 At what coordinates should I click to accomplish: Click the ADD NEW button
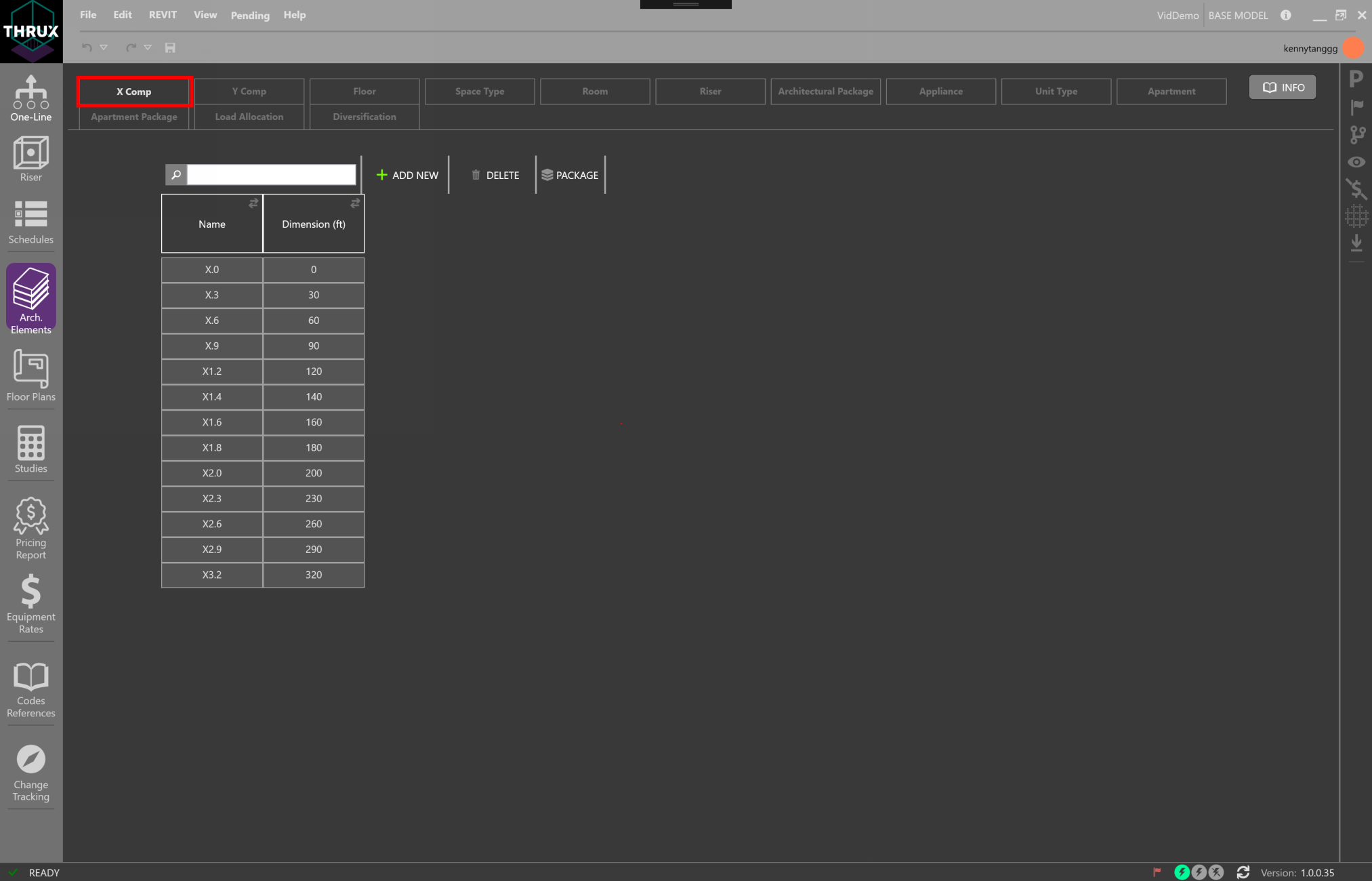pyautogui.click(x=407, y=175)
